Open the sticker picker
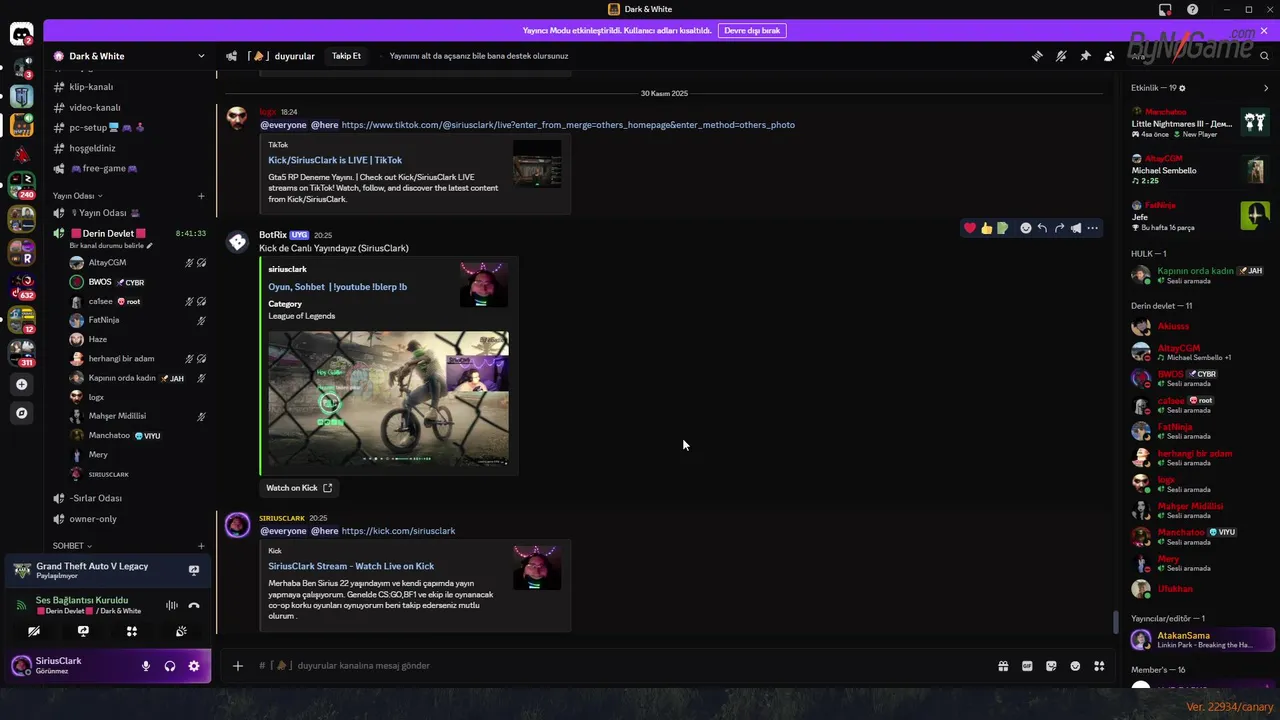Screen dimensions: 1280x720 click(x=1051, y=666)
